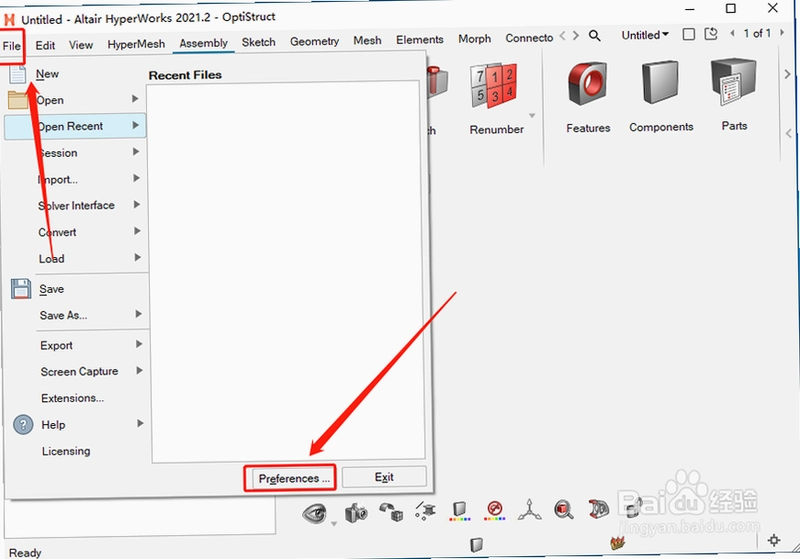Click the crosshair snap icon at bottom right
The image size is (800, 559).
(x=774, y=540)
